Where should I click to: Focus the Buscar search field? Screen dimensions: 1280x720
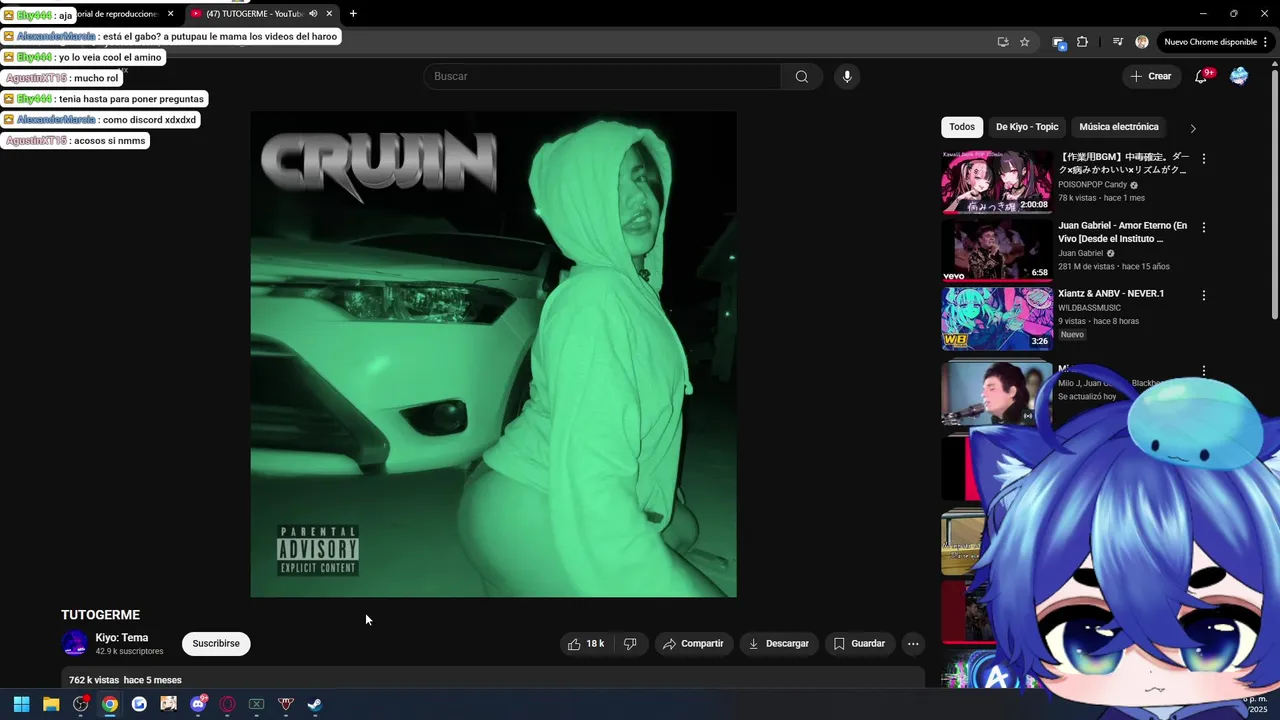pos(602,77)
